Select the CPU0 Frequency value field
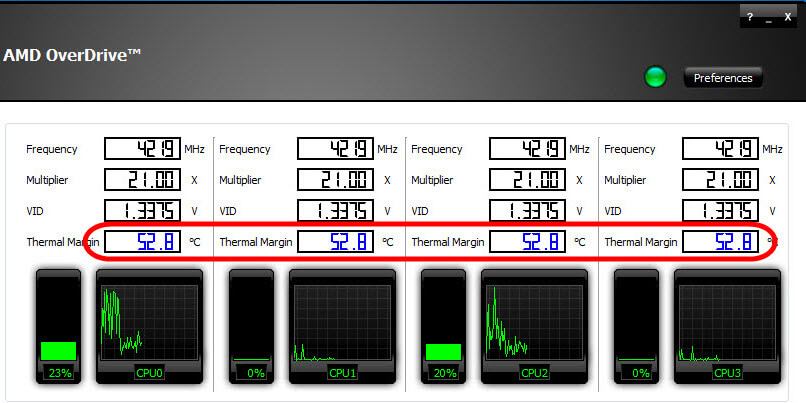 click(142, 149)
